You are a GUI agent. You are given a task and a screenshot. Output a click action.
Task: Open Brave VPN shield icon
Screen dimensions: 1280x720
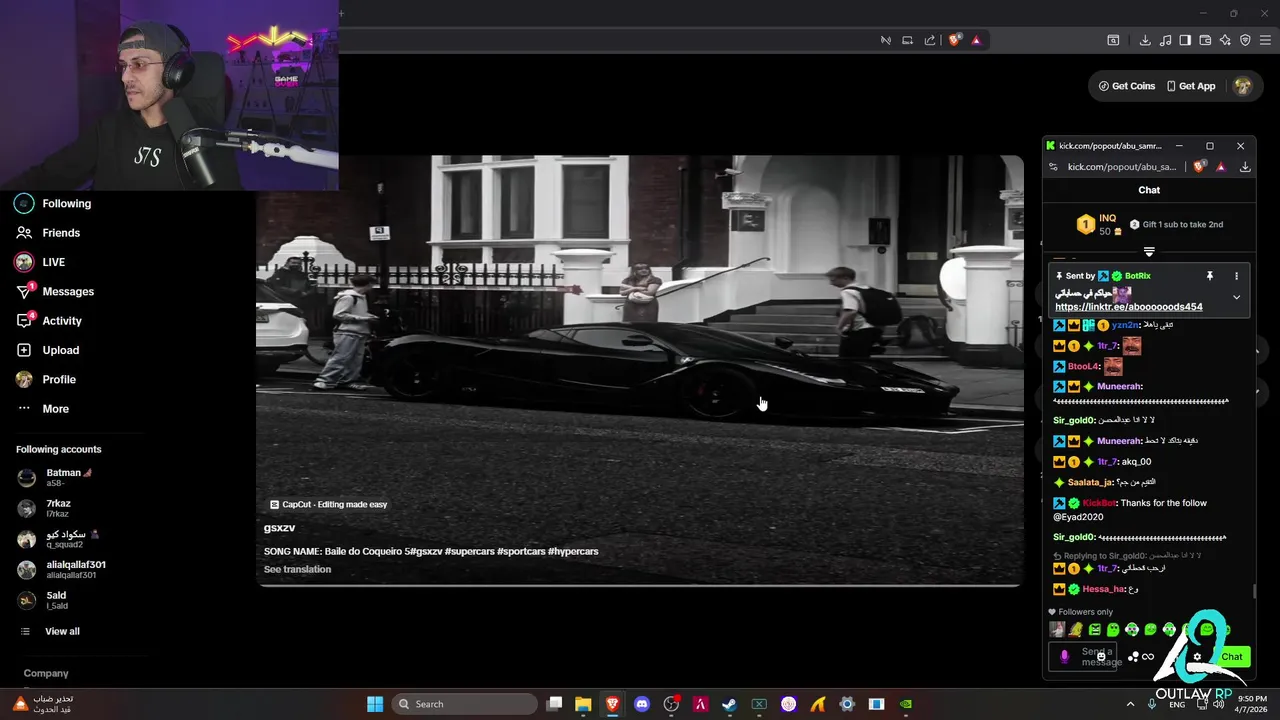(1245, 40)
